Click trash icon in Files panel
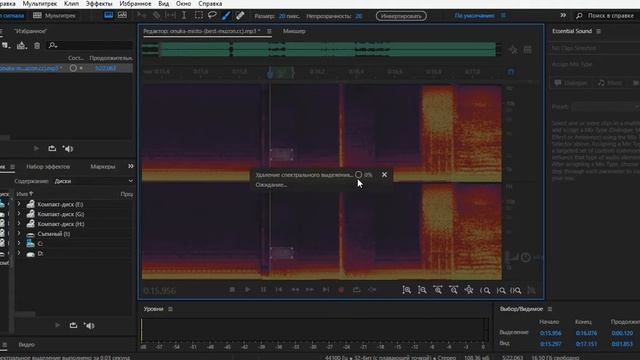This screenshot has height=360, width=640. click(x=37, y=46)
